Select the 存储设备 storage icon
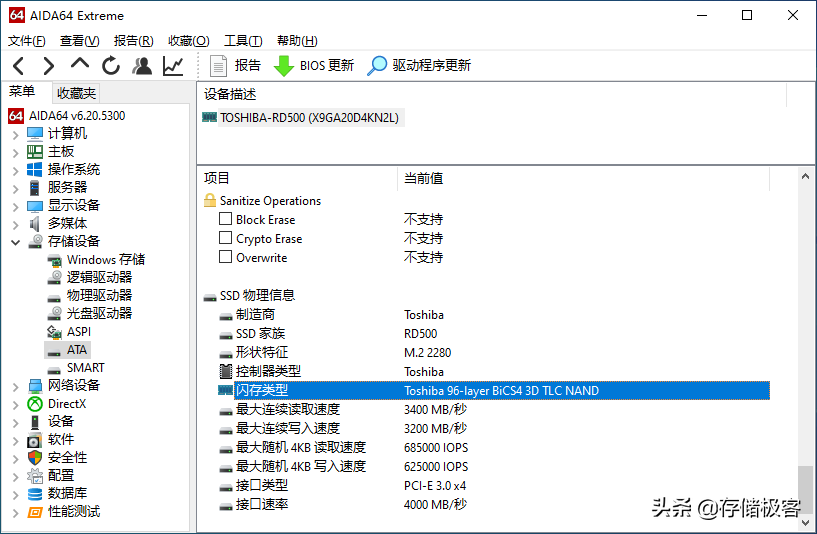 [35, 241]
